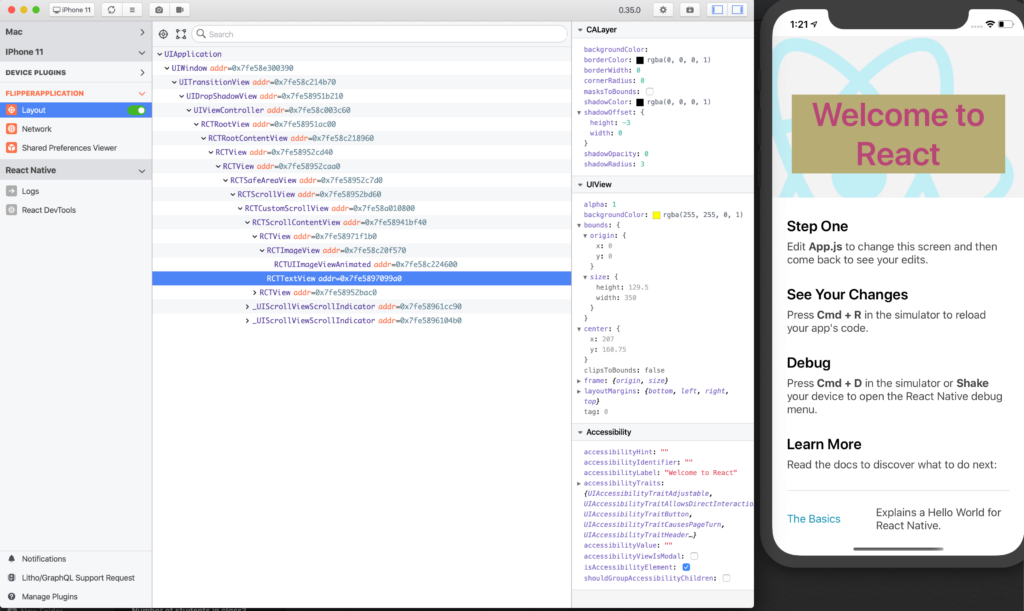The height and width of the screenshot is (611, 1024).
Task: Tap the Welcome to React header in simulator
Action: pos(898,134)
